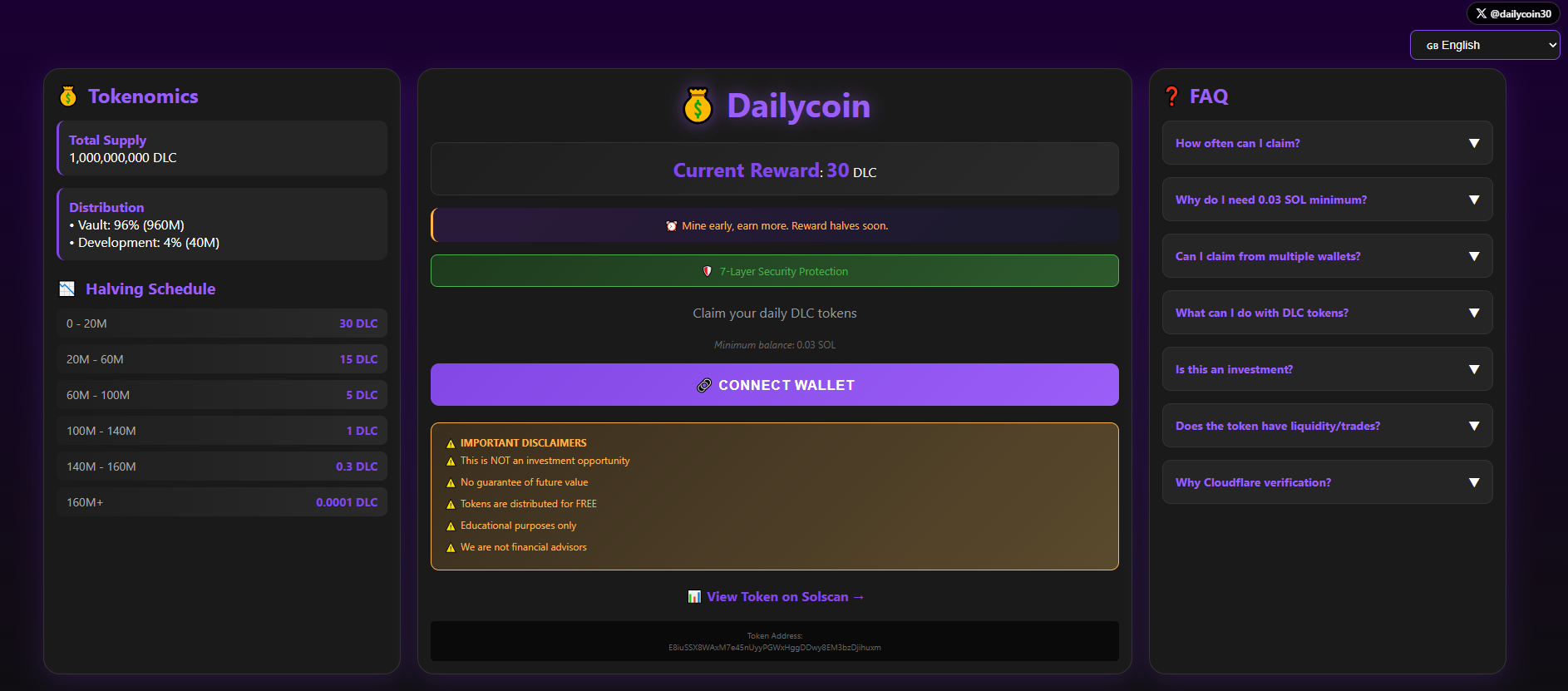This screenshot has width=1568, height=691.
Task: Click the X icon in the @dailycoin30 badge
Action: coord(1481,12)
